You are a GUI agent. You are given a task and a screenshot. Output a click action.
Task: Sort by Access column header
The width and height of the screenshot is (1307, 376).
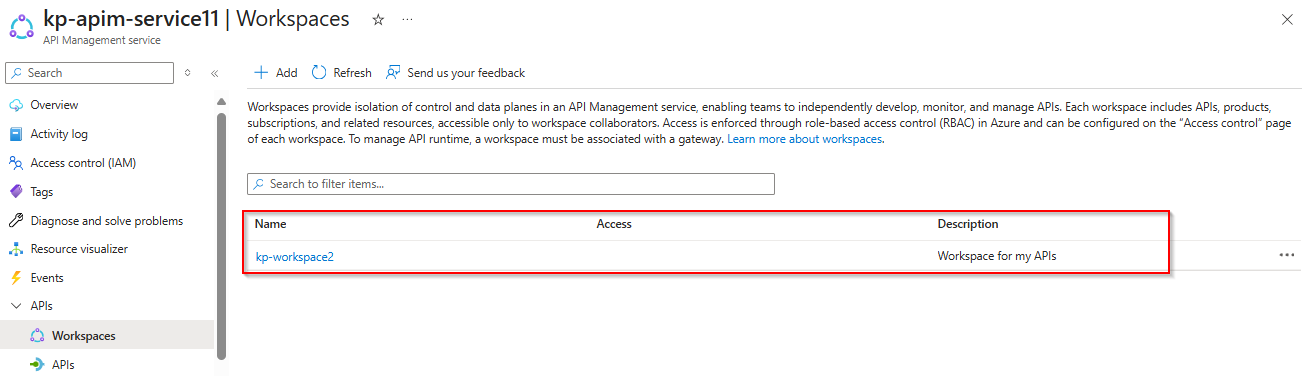coord(614,224)
